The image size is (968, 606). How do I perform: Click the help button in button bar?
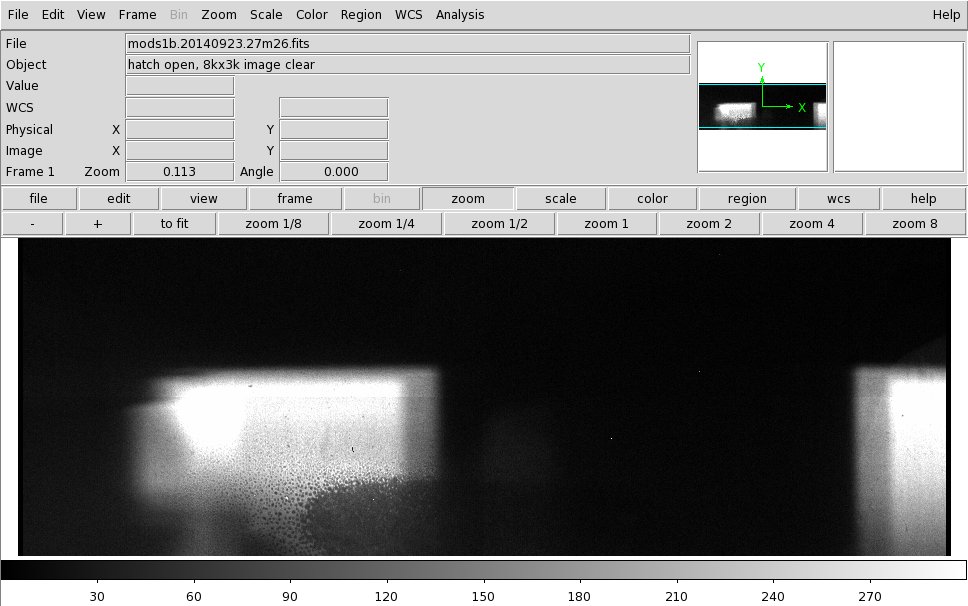click(x=924, y=199)
